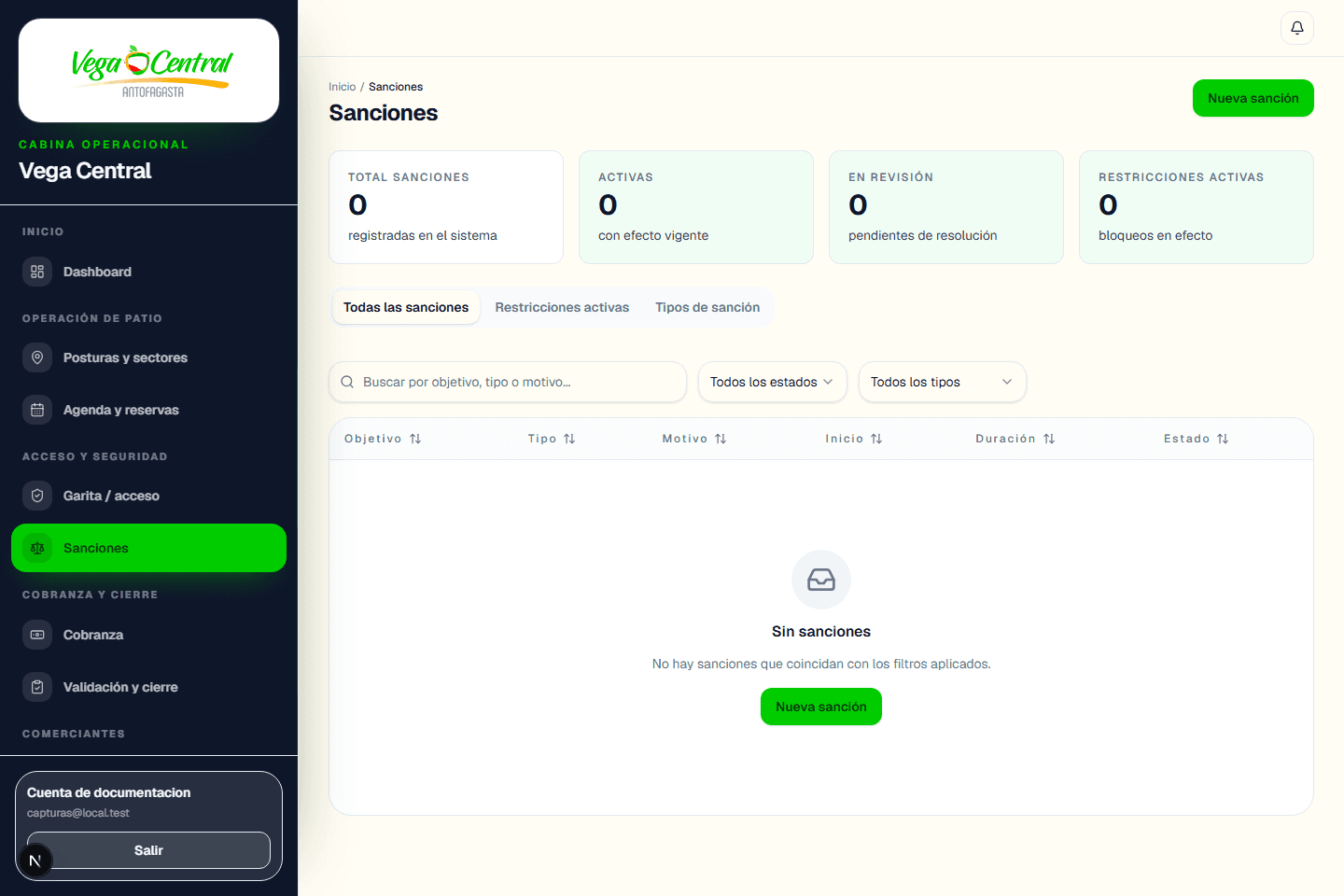Click the empty-state inbox icon
This screenshot has height=896, width=1344.
(x=821, y=580)
